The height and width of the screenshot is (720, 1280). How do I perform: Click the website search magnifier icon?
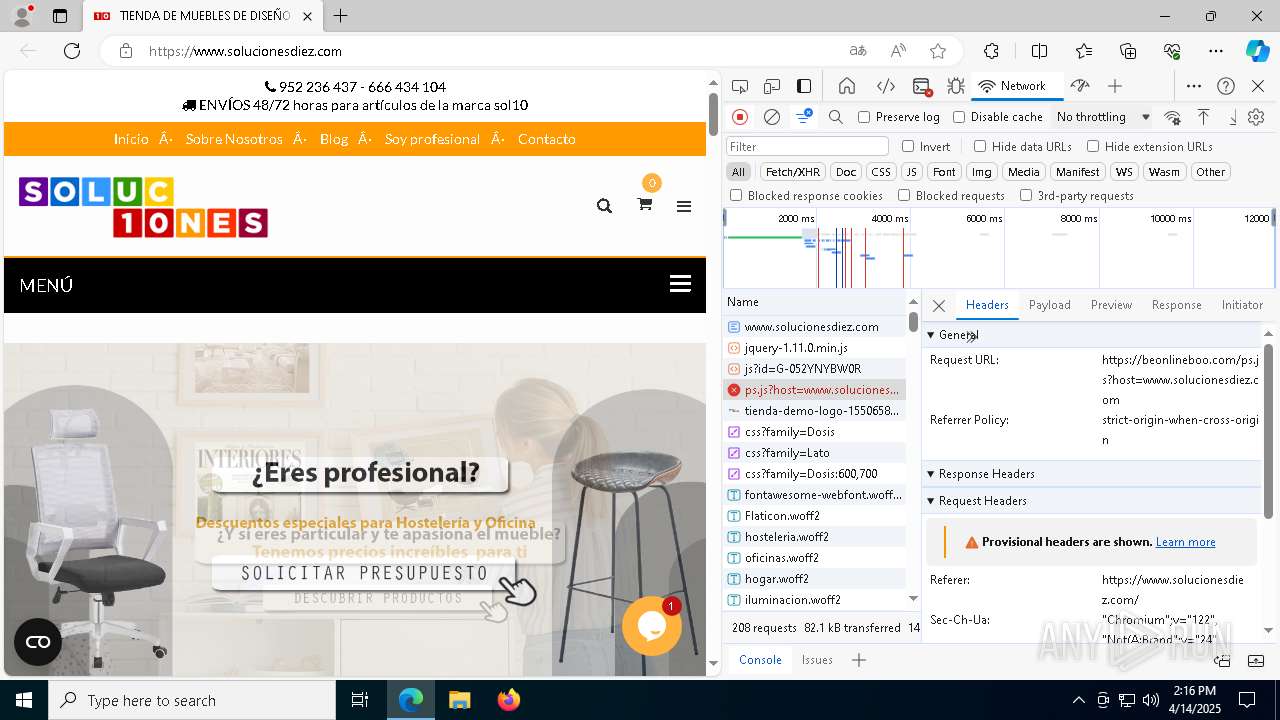[x=604, y=206]
